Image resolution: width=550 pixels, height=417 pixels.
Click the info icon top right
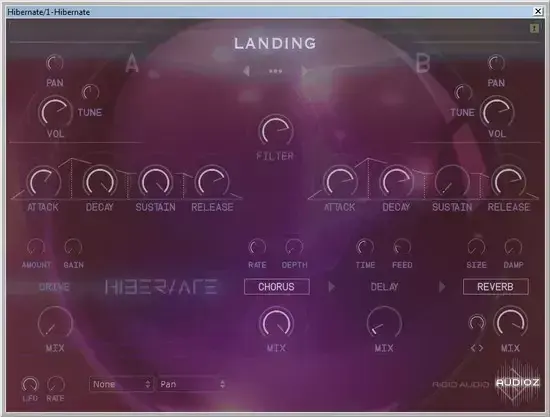point(534,28)
